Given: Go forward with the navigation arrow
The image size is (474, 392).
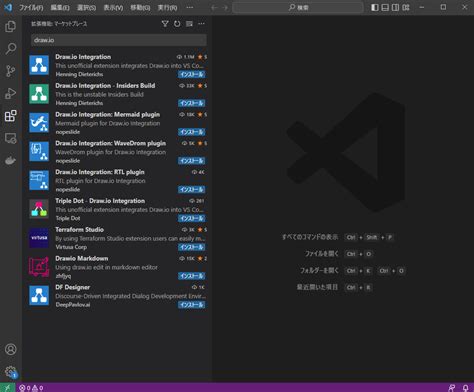Looking at the screenshot, I should click(225, 7).
